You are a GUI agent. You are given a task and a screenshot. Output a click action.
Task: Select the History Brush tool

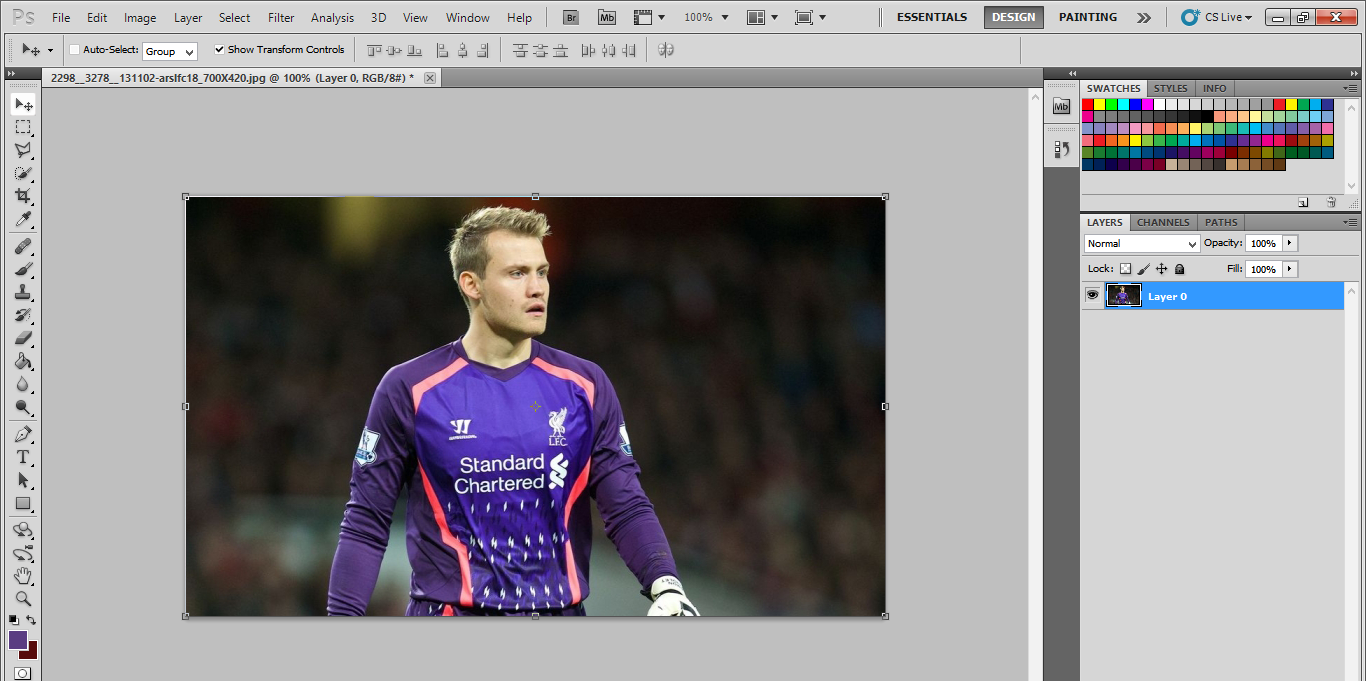(x=23, y=315)
